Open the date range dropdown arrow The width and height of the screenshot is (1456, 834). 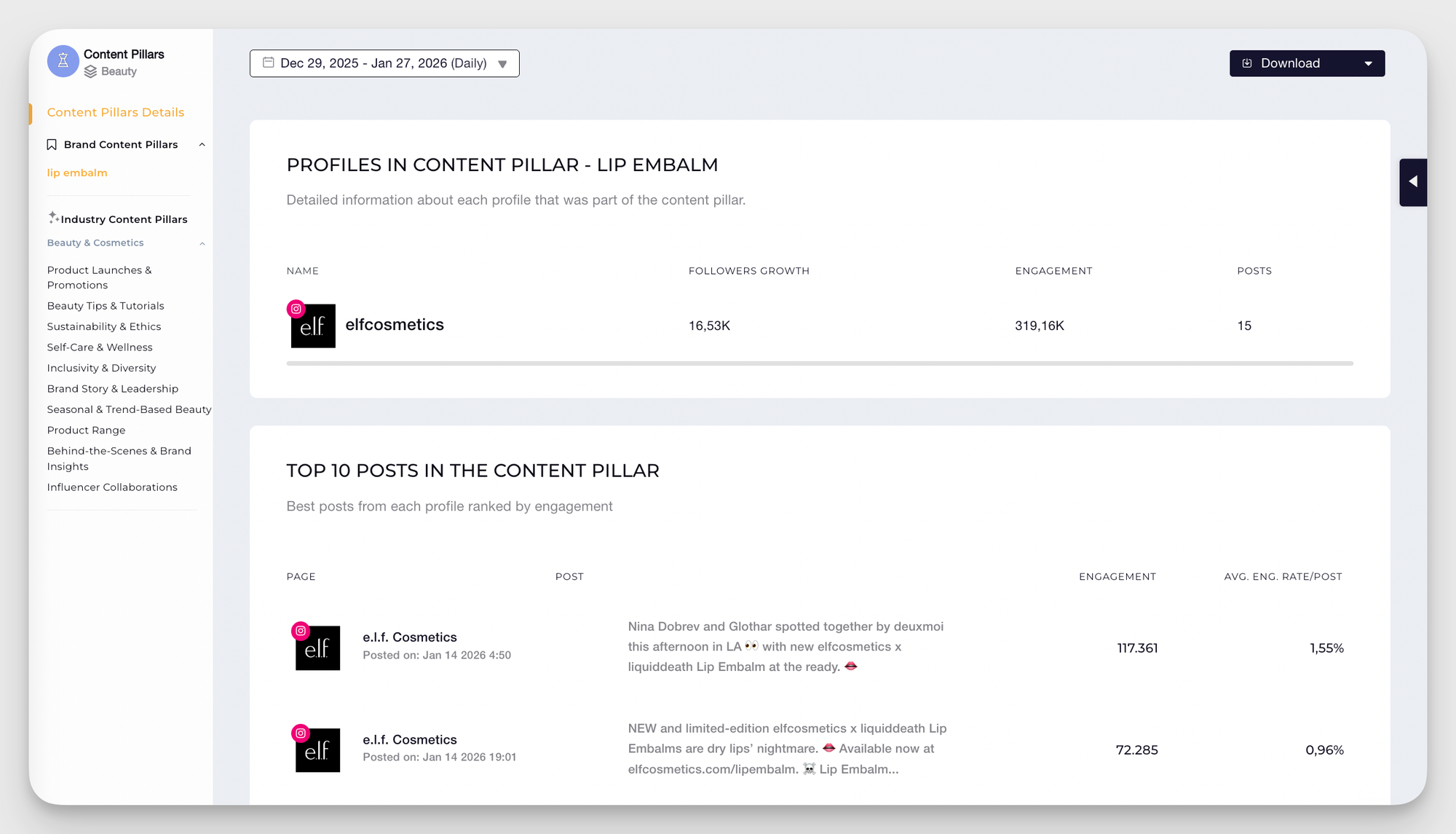coord(502,64)
